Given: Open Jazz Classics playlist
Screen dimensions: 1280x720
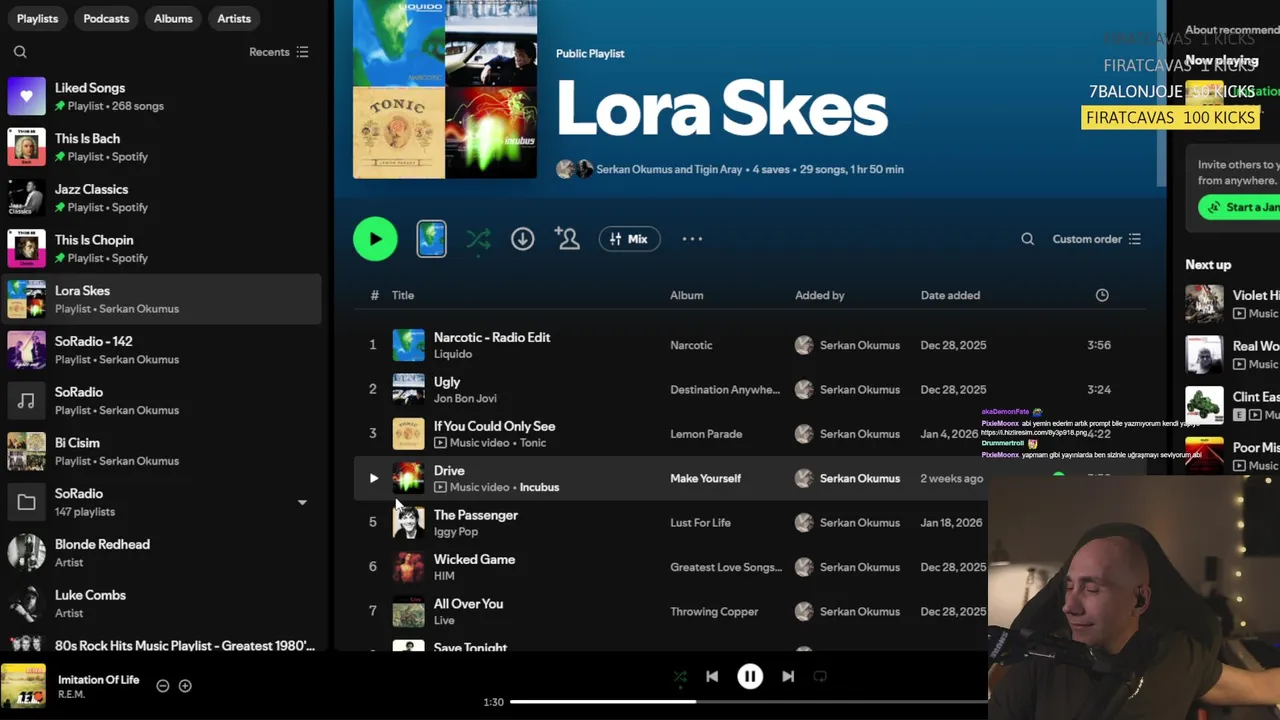Looking at the screenshot, I should 161,198.
